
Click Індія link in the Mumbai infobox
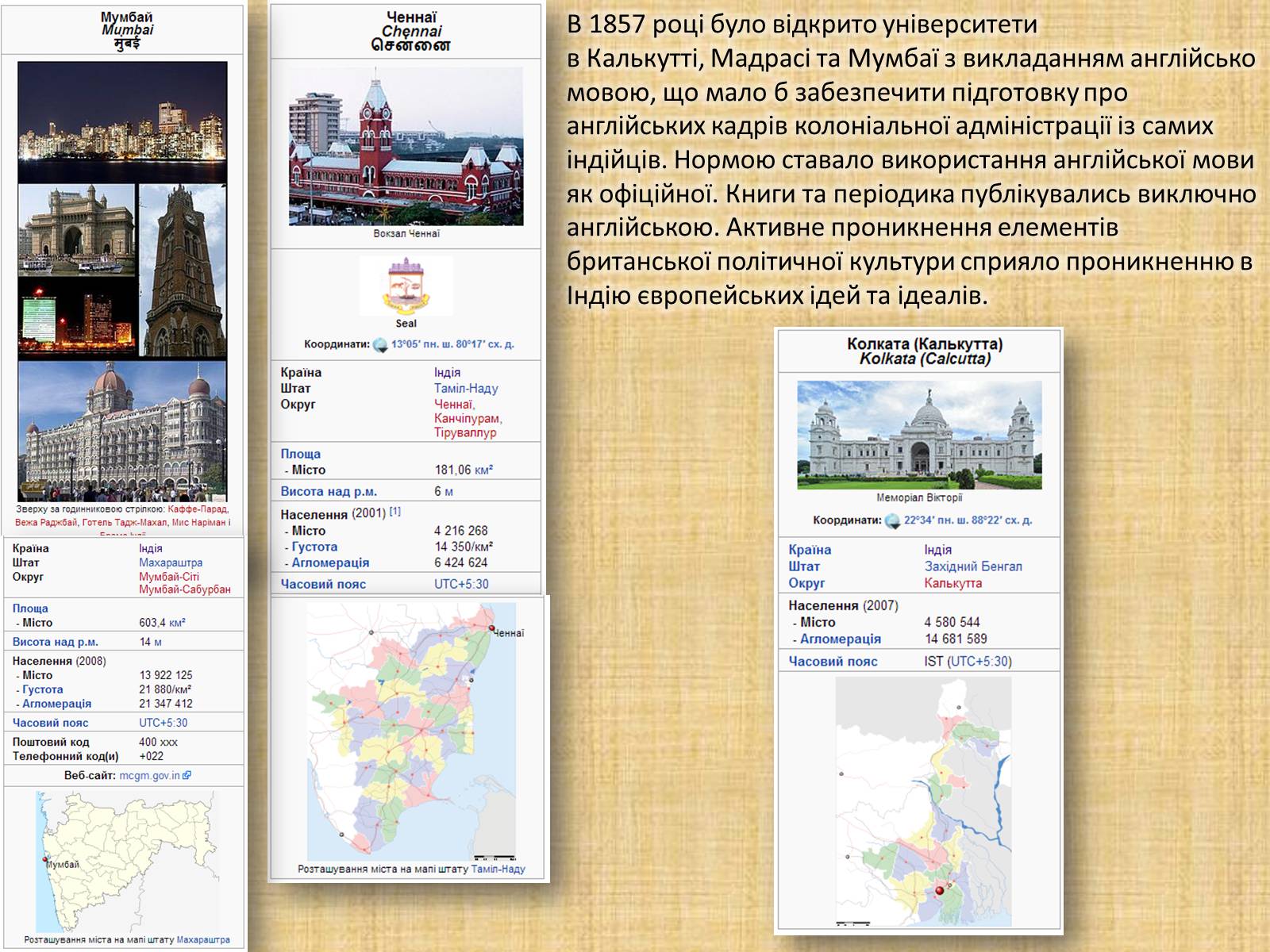pyautogui.click(x=151, y=548)
